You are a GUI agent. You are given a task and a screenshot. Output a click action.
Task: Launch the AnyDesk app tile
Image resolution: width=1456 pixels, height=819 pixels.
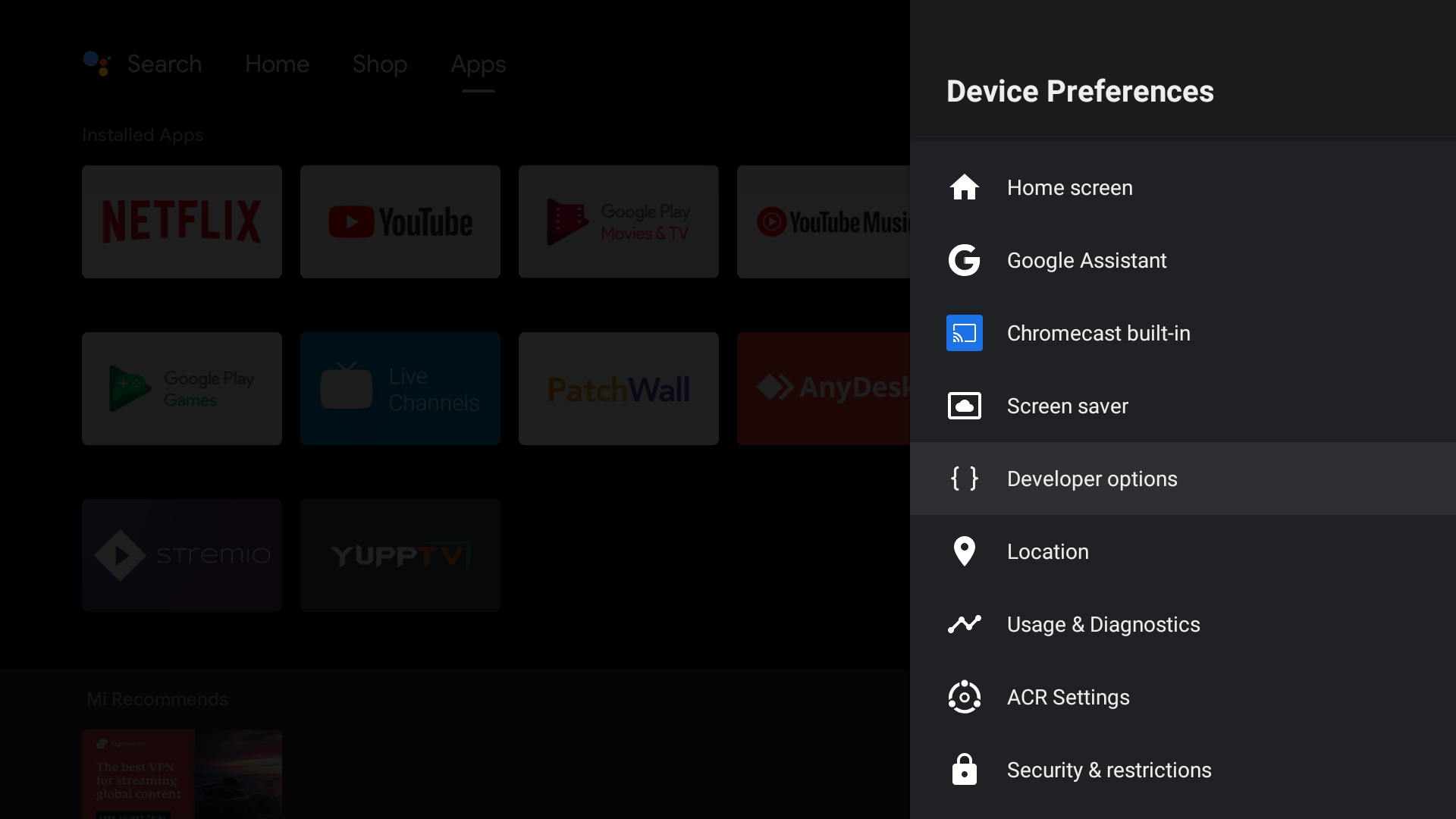tap(824, 388)
